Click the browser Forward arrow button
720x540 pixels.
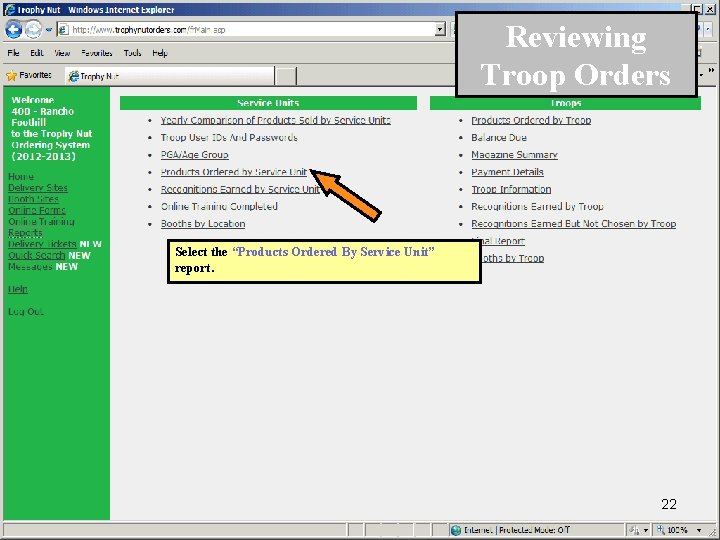click(x=33, y=29)
